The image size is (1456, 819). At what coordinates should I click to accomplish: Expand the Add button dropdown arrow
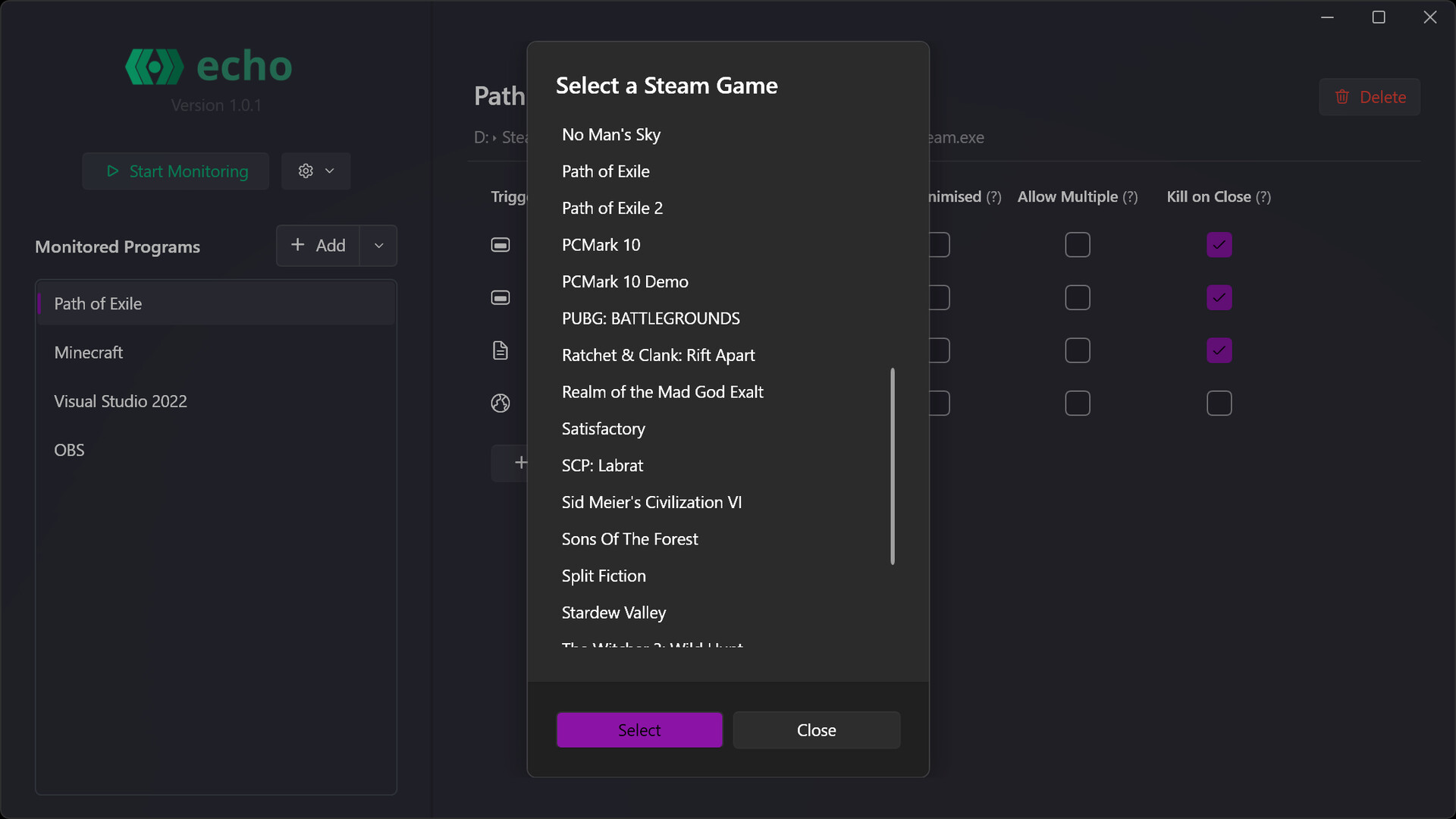(378, 246)
